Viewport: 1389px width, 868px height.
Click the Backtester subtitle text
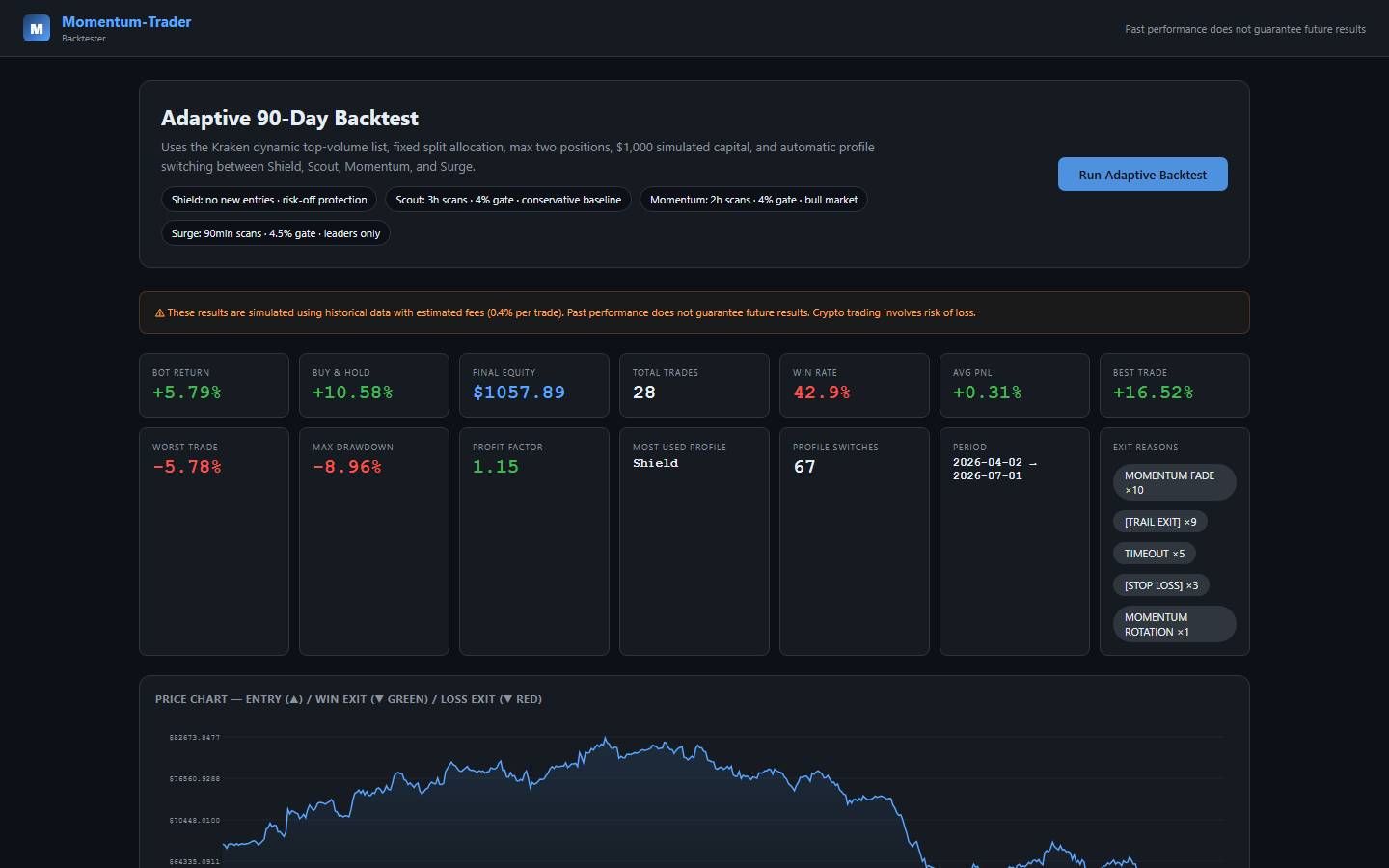coord(84,39)
